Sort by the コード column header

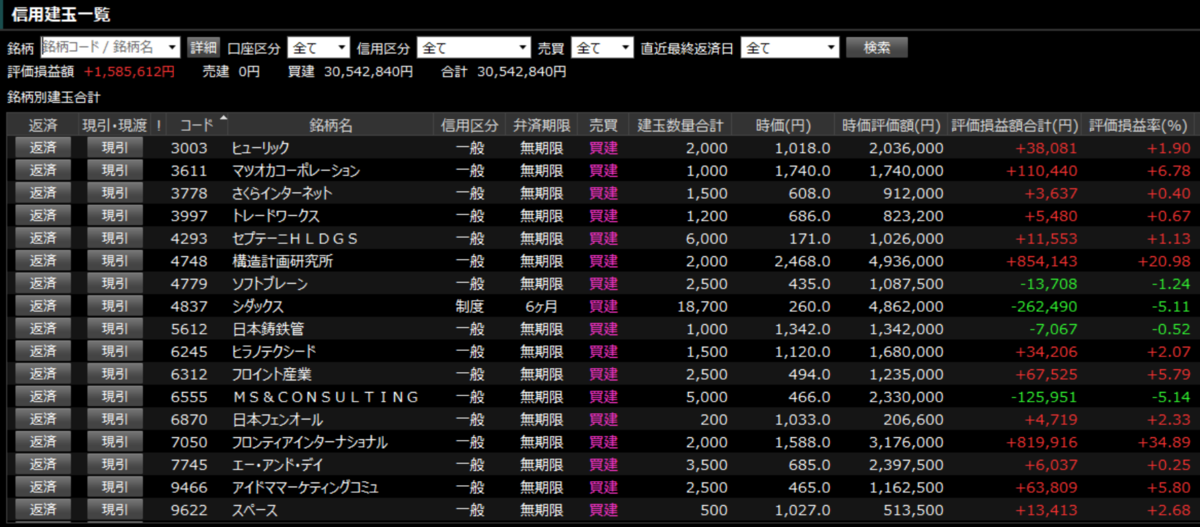point(196,125)
